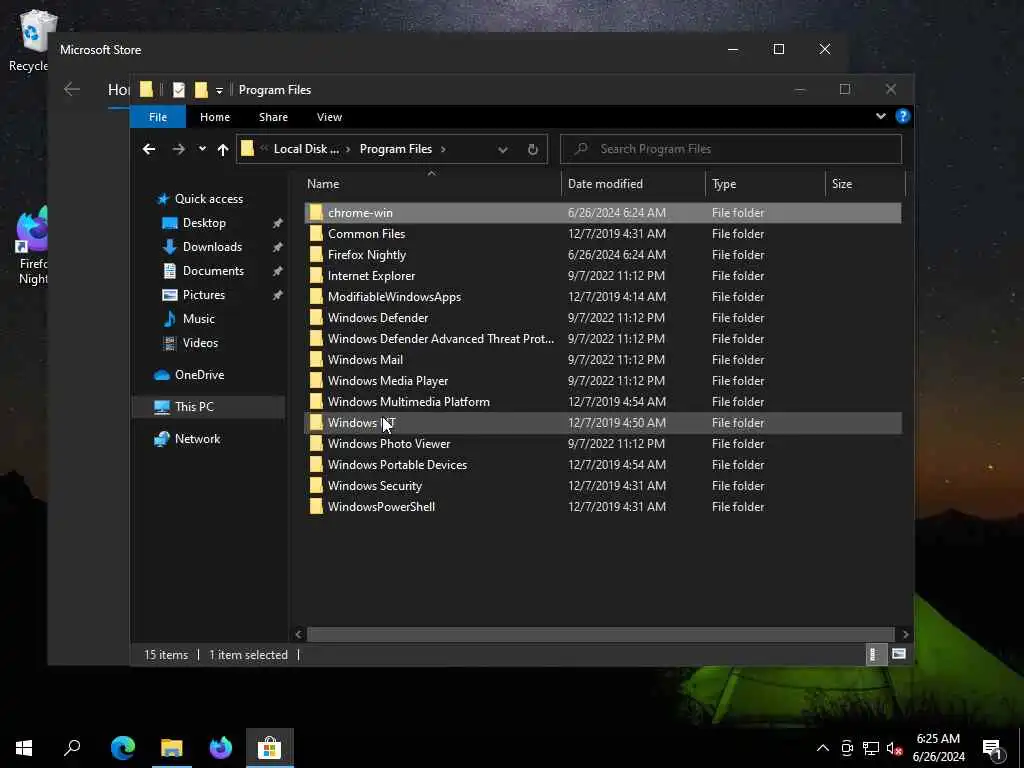Click horizontal scrollbar left arrow
1024x768 pixels.
[x=298, y=634]
